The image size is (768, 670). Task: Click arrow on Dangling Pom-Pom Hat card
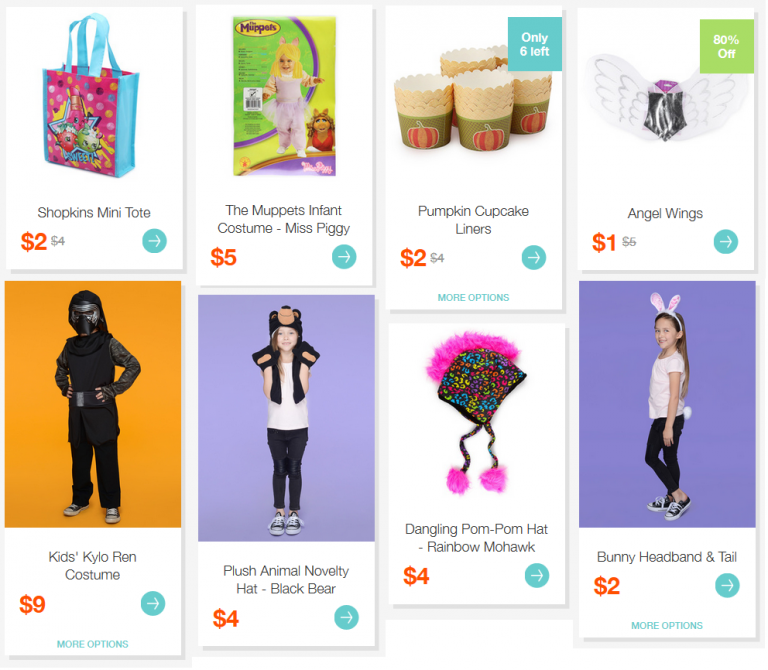(x=537, y=575)
